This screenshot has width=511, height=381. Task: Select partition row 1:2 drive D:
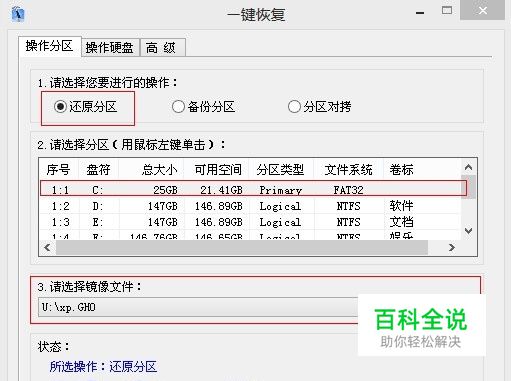(250, 206)
